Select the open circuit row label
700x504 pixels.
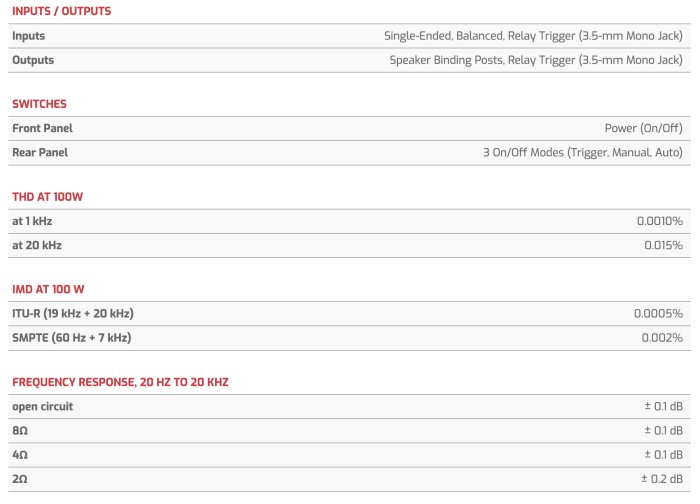point(42,406)
